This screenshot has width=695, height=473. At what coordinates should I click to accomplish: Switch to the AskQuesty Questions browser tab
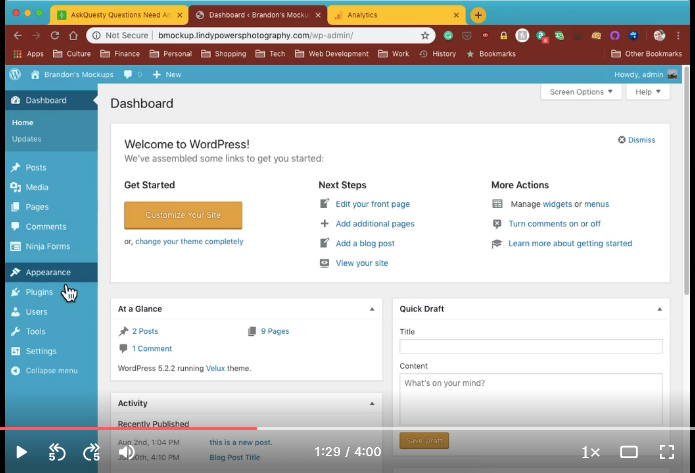point(120,15)
